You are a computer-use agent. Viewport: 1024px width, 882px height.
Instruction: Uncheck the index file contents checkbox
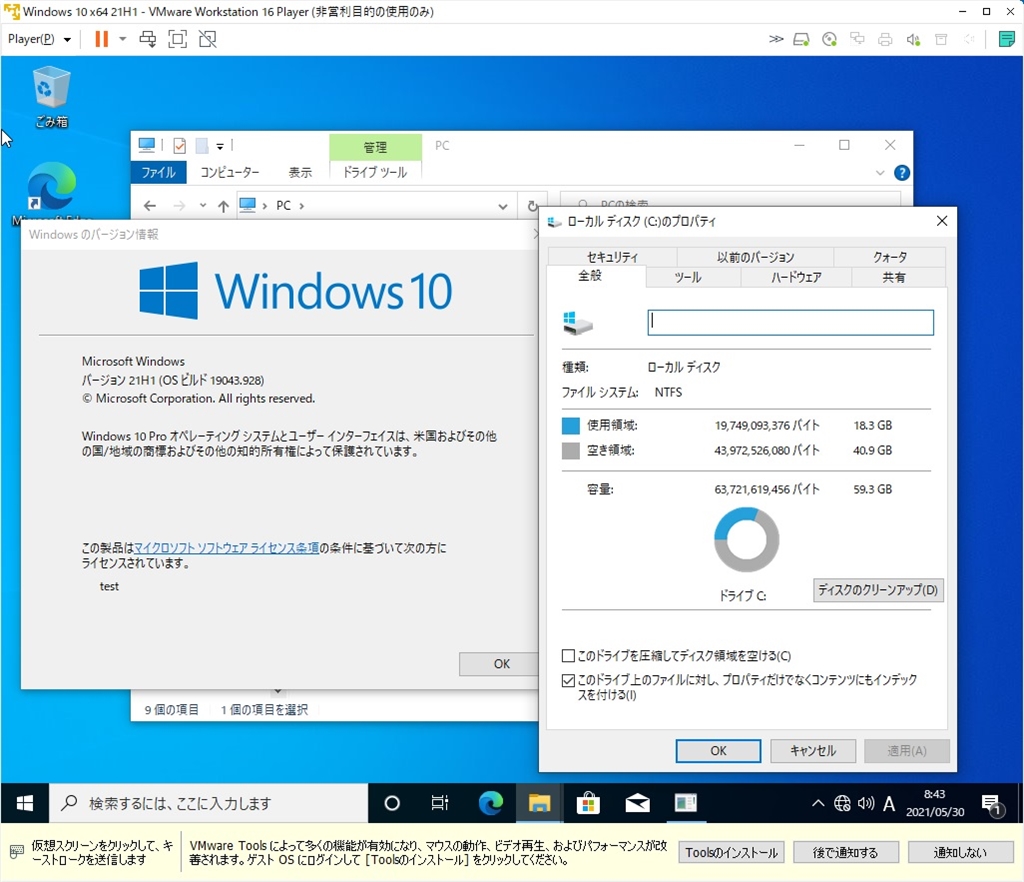tap(568, 680)
